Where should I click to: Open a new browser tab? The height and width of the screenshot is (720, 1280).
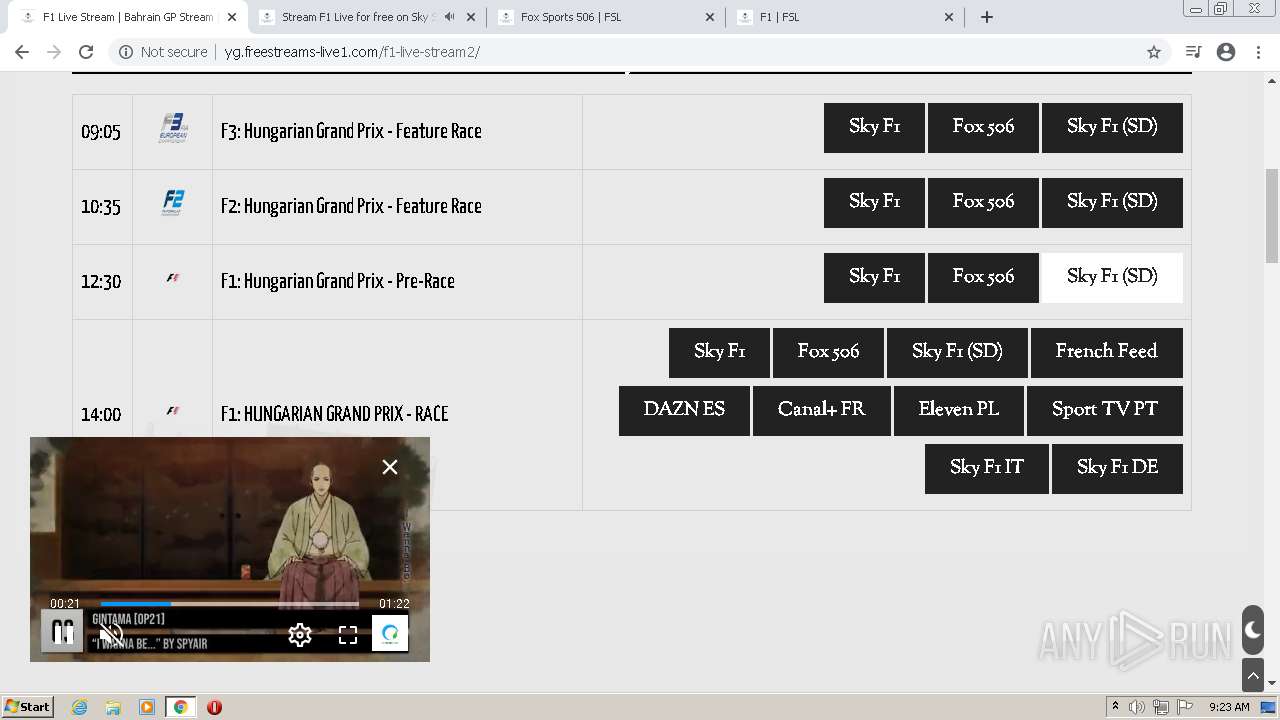987,17
